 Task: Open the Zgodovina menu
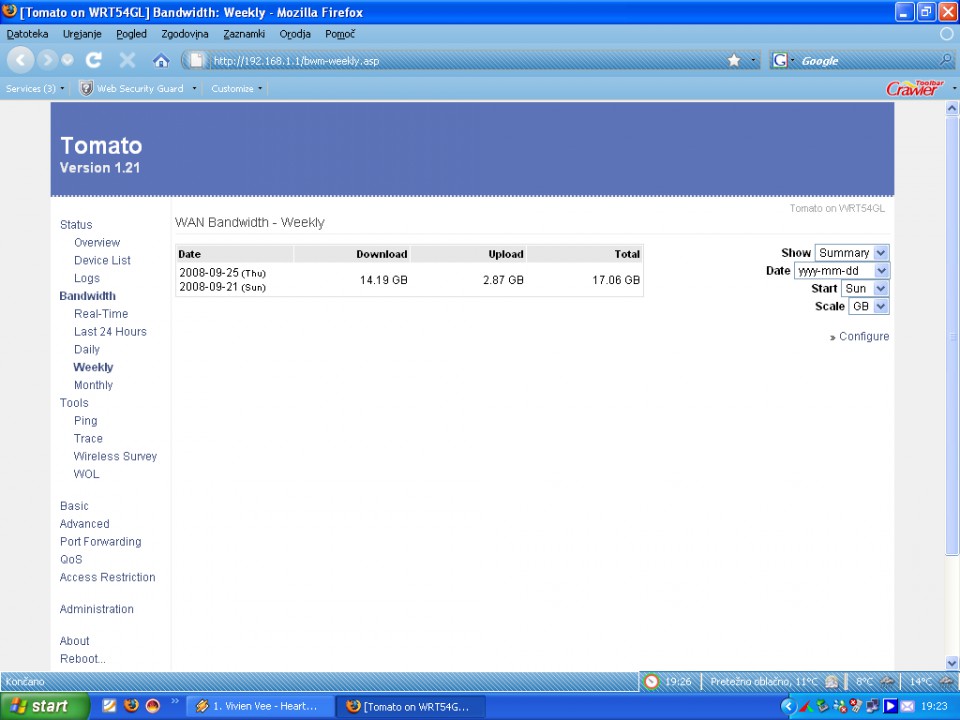185,34
